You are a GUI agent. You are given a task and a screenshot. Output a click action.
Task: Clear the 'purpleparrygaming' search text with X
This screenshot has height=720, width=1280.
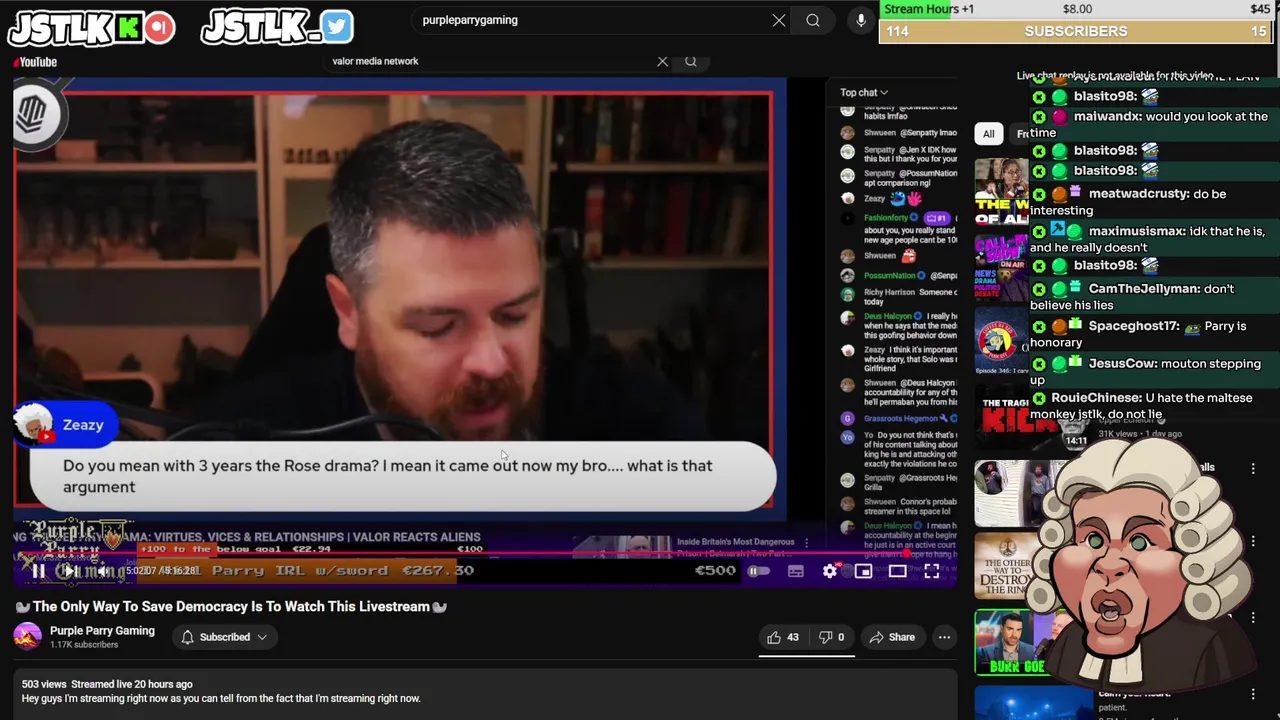coord(779,20)
